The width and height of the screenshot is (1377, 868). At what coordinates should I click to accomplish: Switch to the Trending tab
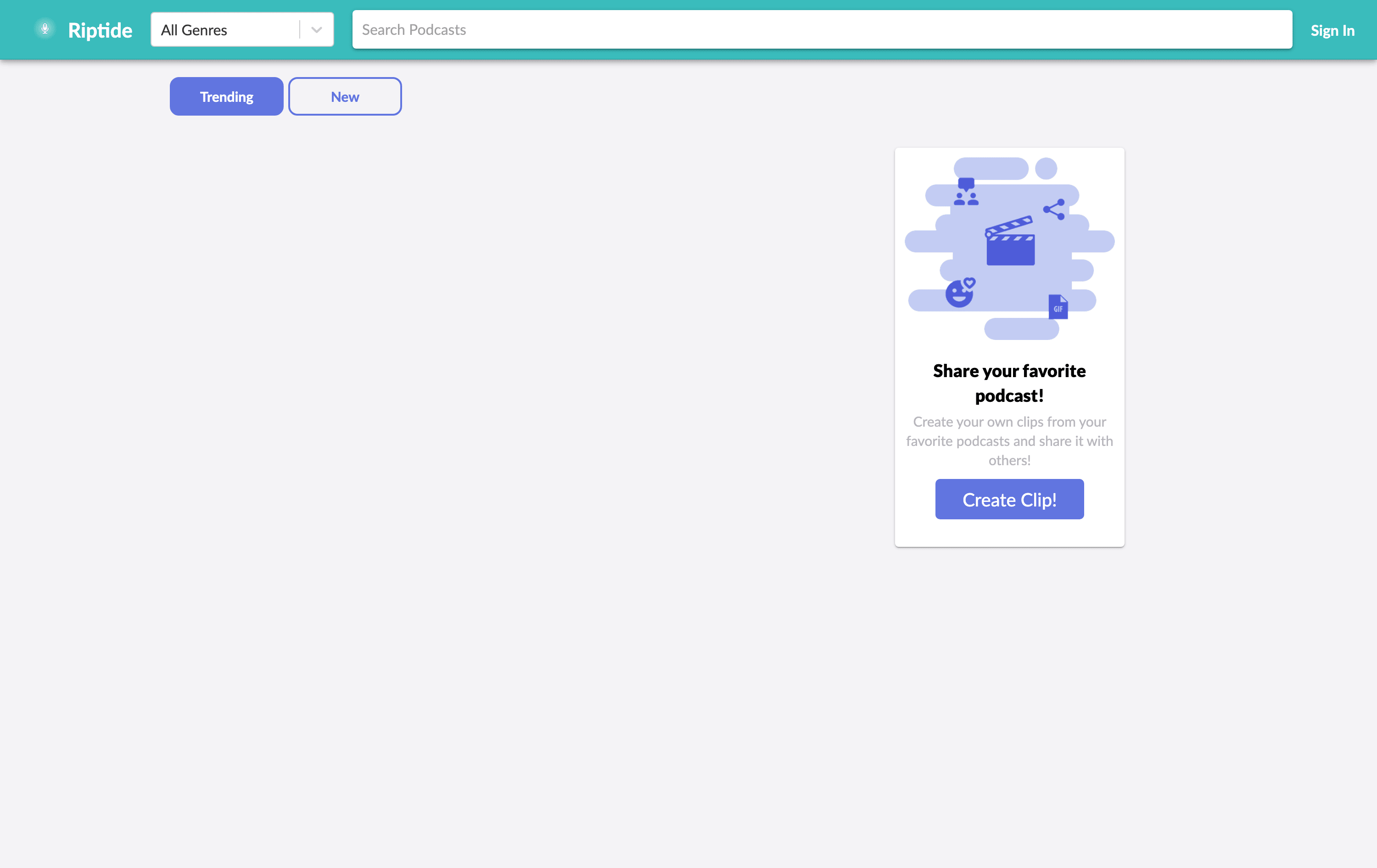click(x=226, y=96)
